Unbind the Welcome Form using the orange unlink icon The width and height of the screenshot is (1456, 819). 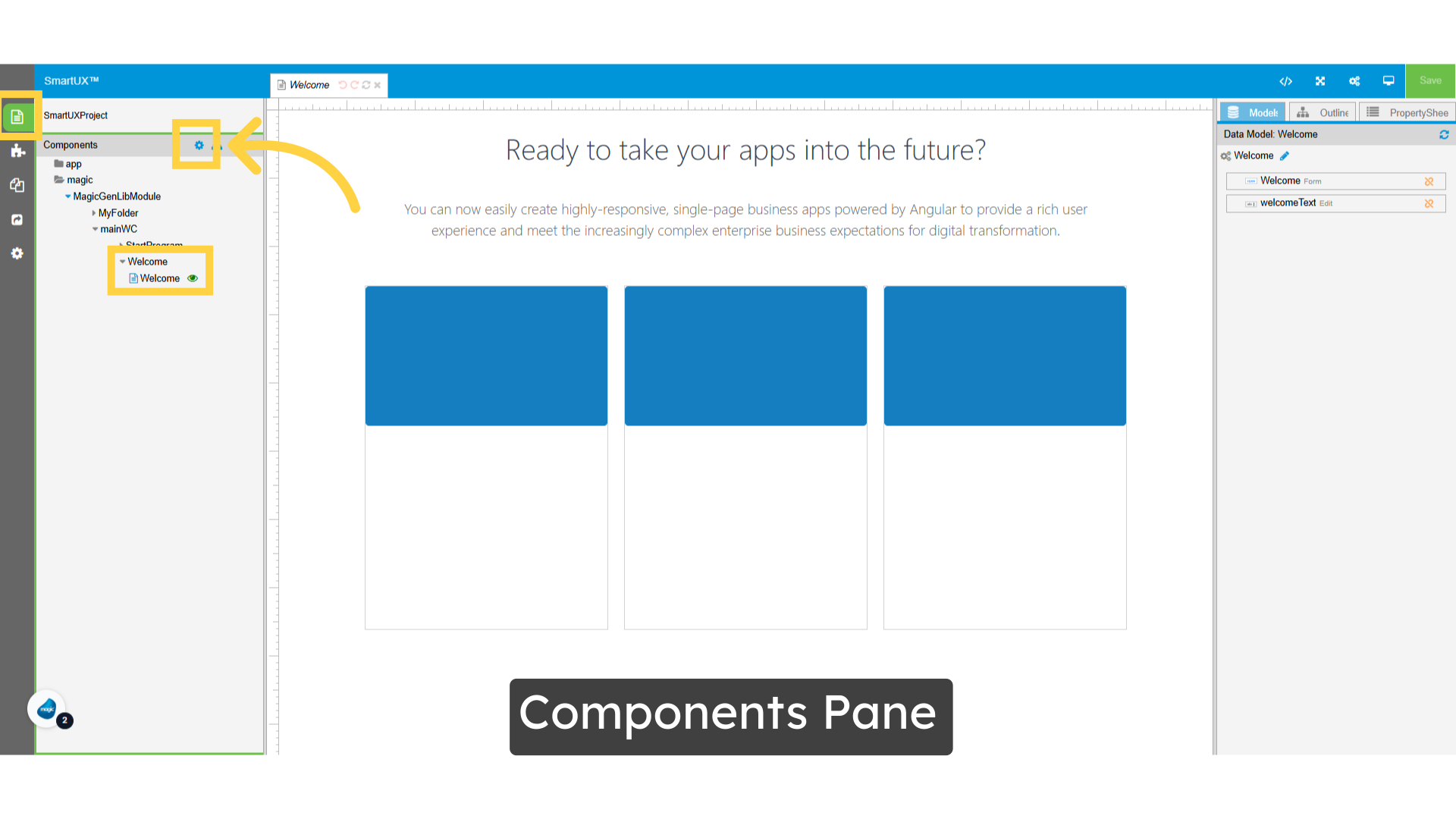1430,181
